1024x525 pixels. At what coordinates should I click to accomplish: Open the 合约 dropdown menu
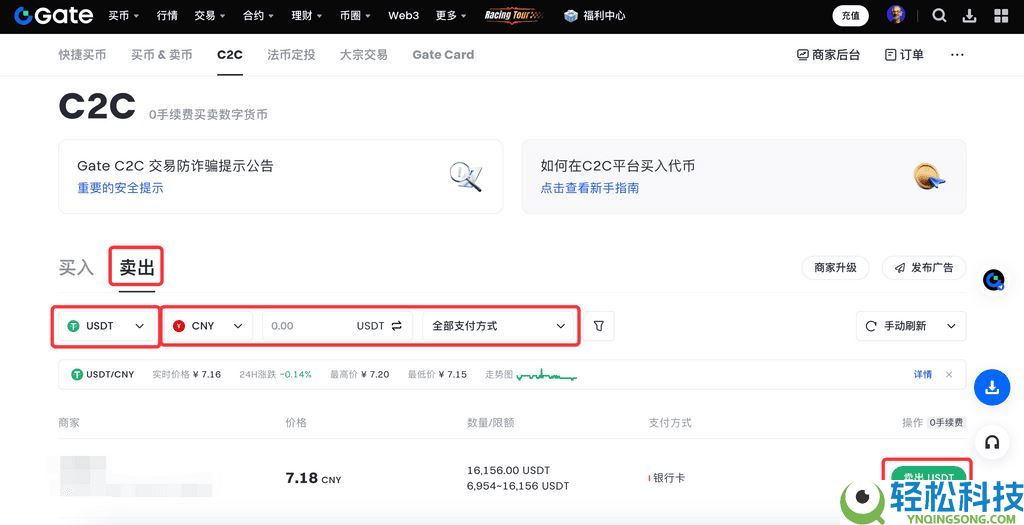[259, 16]
